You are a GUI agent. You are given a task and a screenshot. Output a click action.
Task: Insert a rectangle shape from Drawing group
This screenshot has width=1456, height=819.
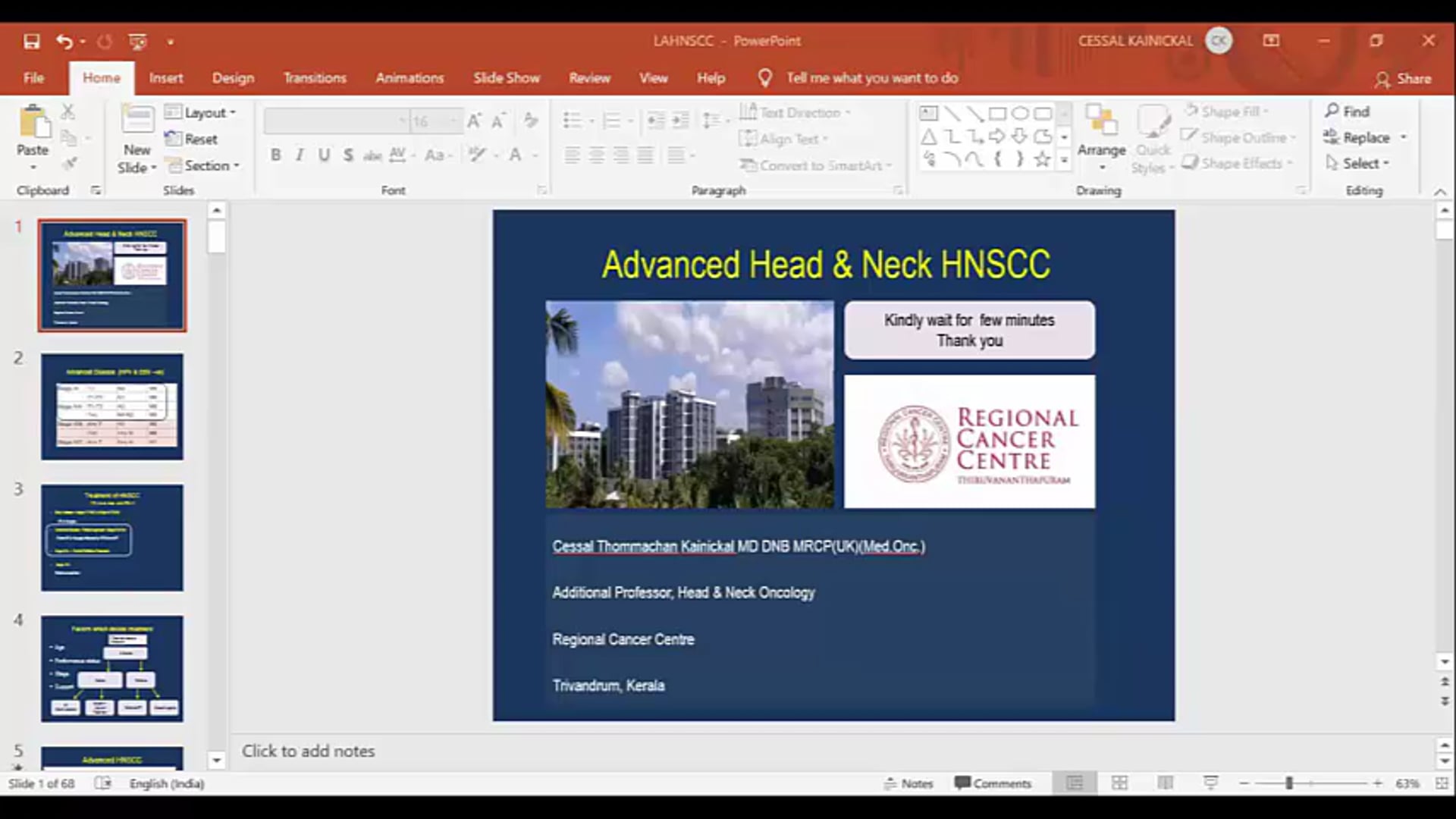pos(997,111)
